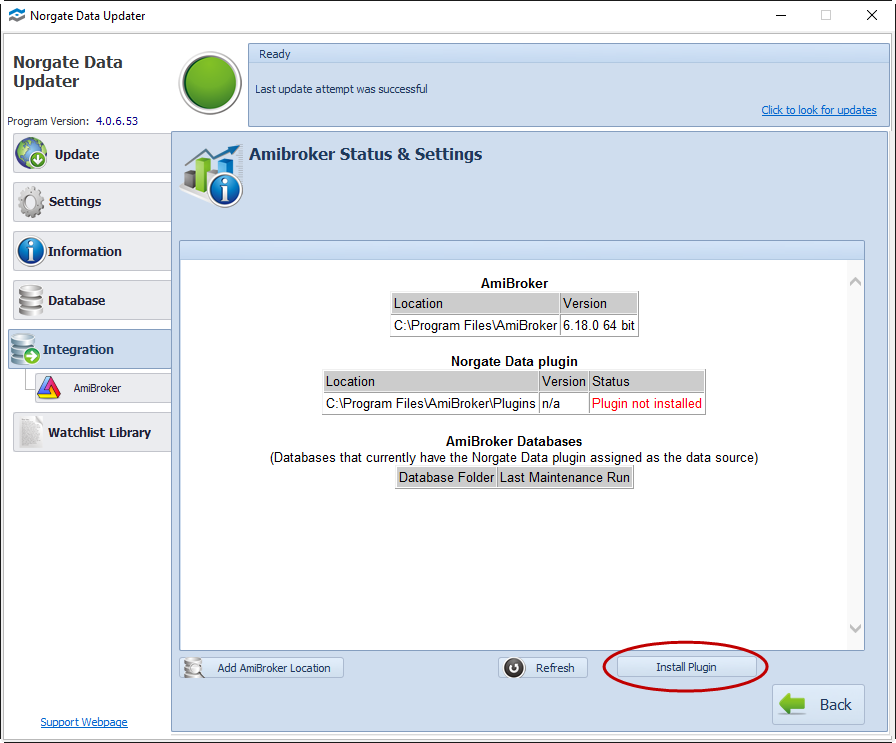896x743 pixels.
Task: Click the AmiBroker triangle logo icon
Action: click(x=49, y=388)
